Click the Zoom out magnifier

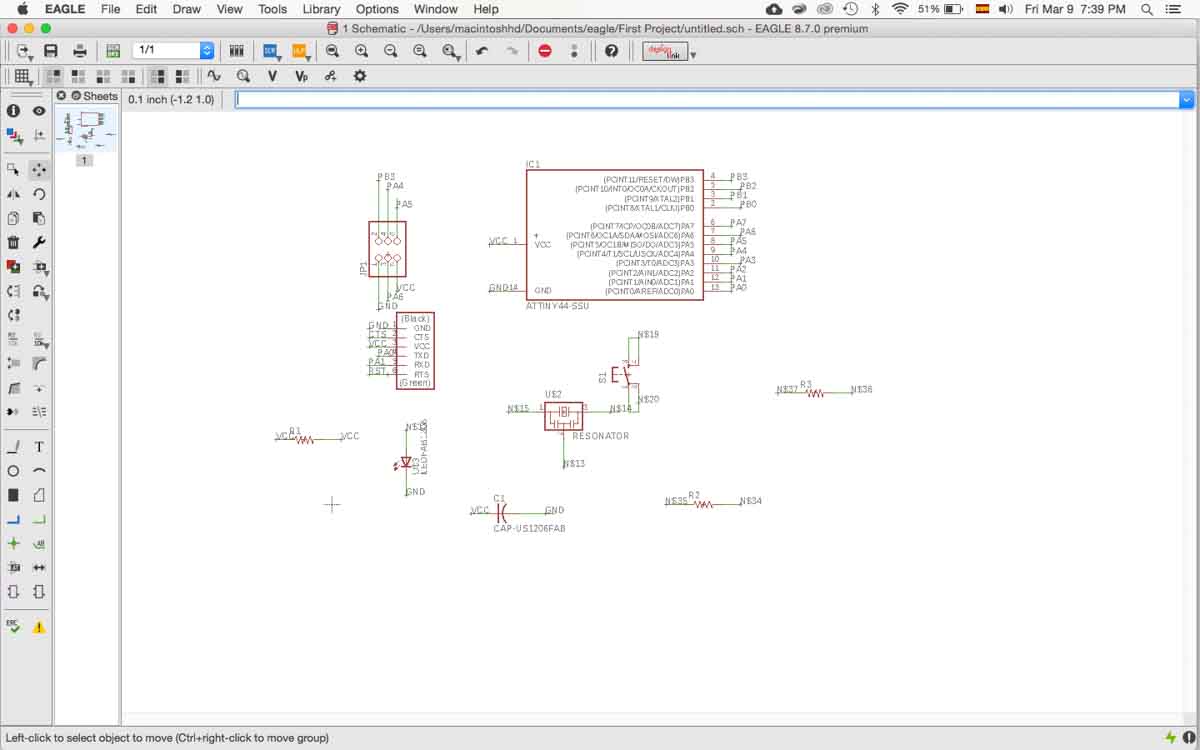(391, 50)
